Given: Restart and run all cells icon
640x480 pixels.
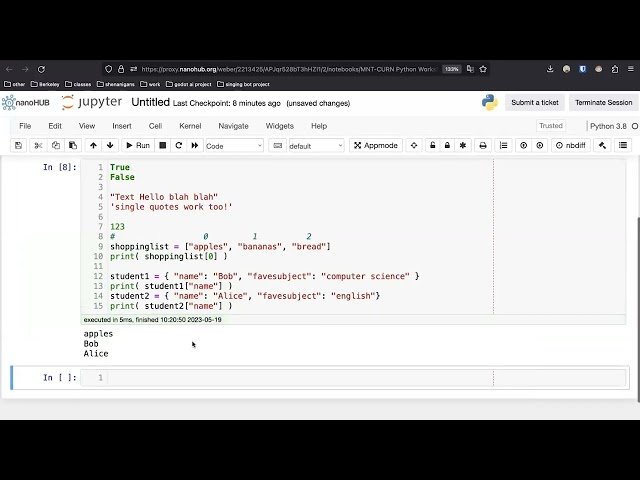Looking at the screenshot, I should click(195, 145).
